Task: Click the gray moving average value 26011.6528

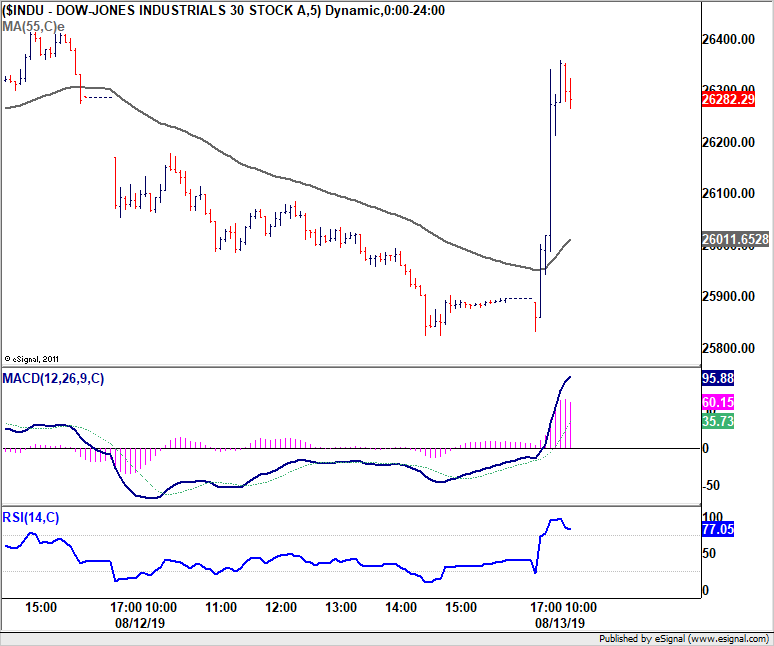Action: coord(735,239)
